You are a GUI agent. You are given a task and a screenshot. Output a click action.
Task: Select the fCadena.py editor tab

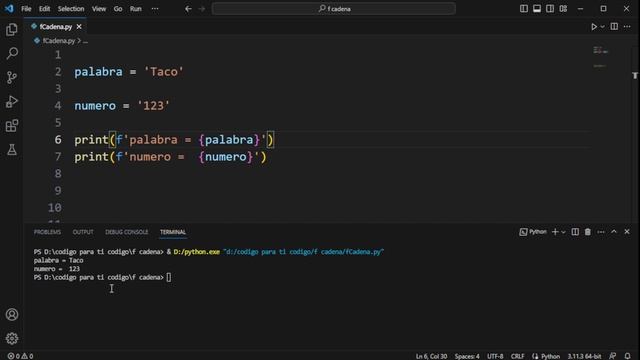55,27
